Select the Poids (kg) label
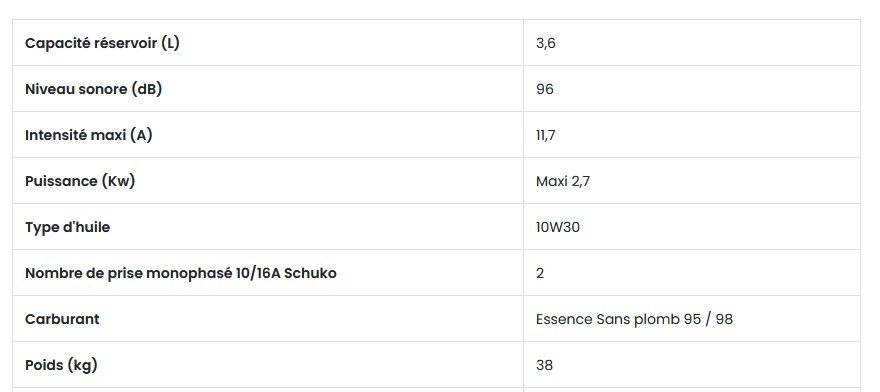 (61, 366)
